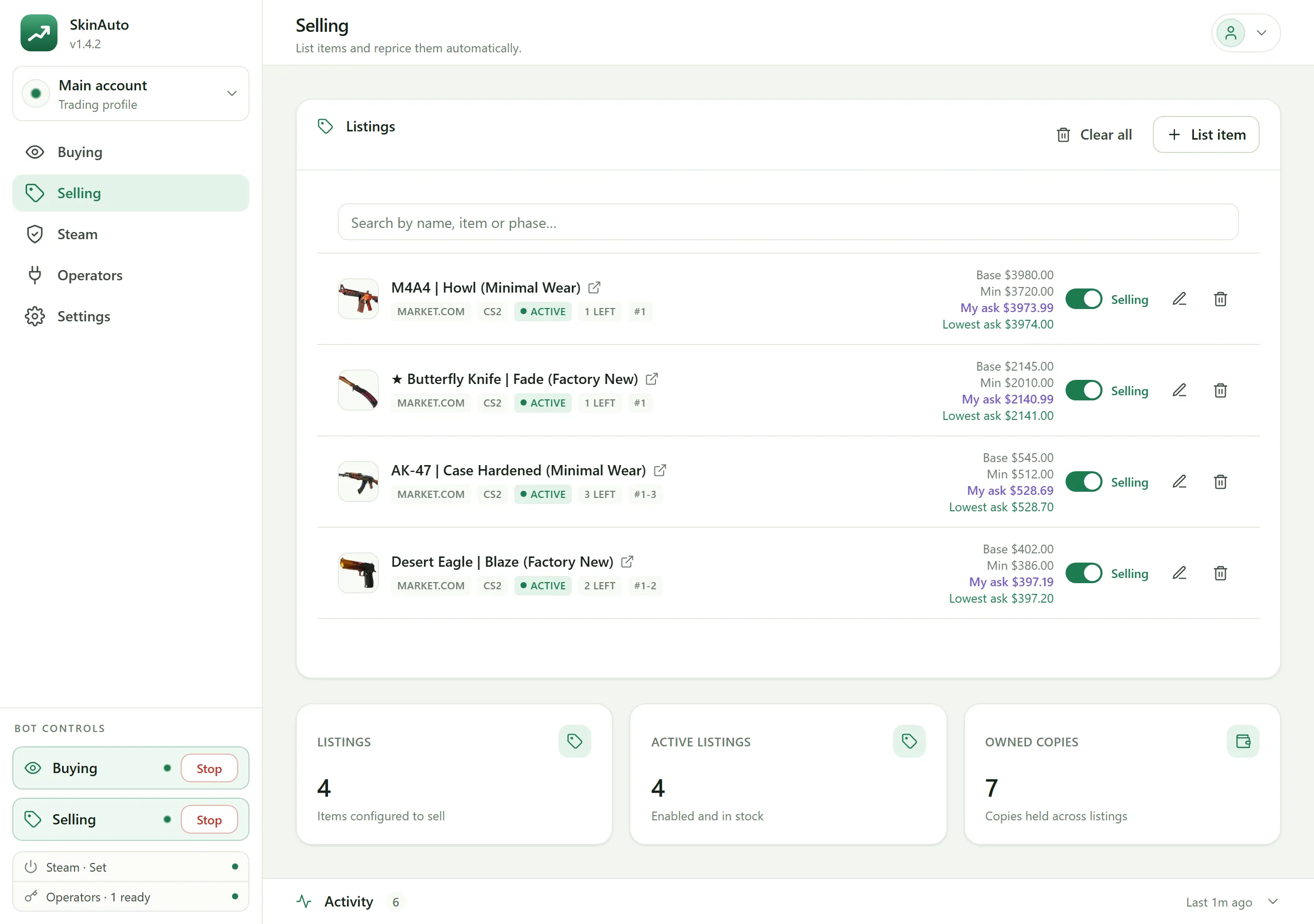This screenshot has width=1314, height=924.
Task: Edit the M4A4 Howl listing
Action: coord(1179,299)
